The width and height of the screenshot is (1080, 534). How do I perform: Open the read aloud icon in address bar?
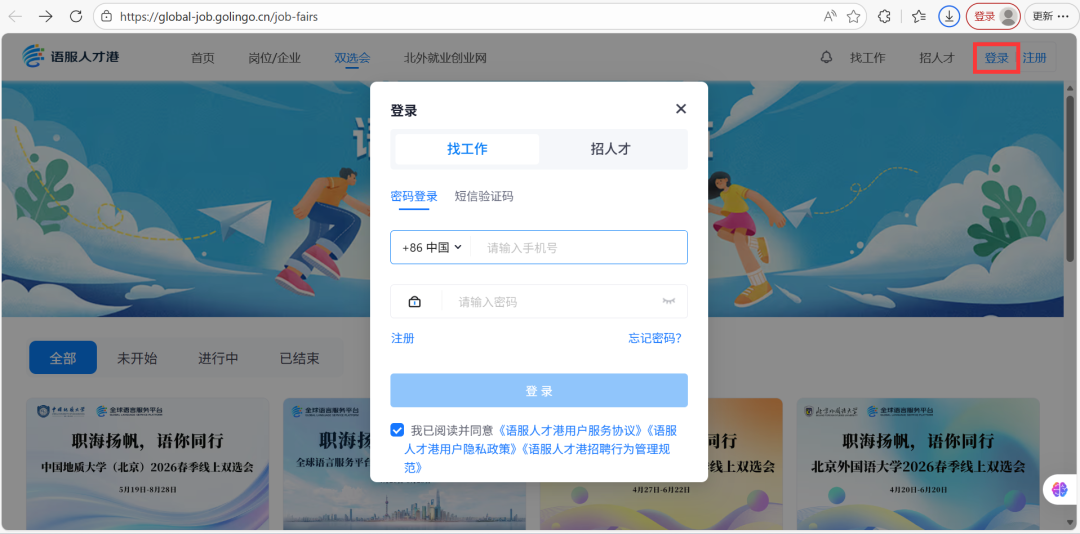click(x=830, y=17)
